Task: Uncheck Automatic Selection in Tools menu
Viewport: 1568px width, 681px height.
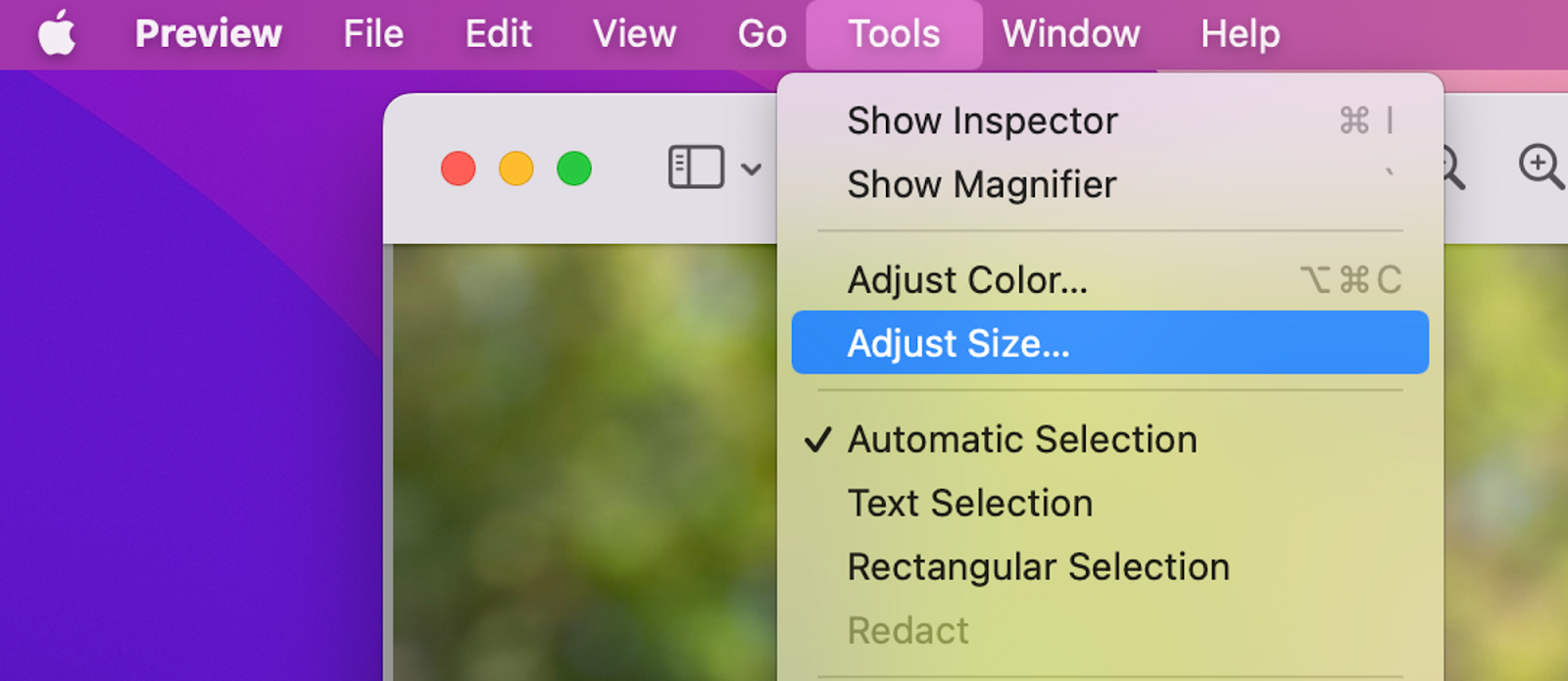Action: click(1022, 440)
